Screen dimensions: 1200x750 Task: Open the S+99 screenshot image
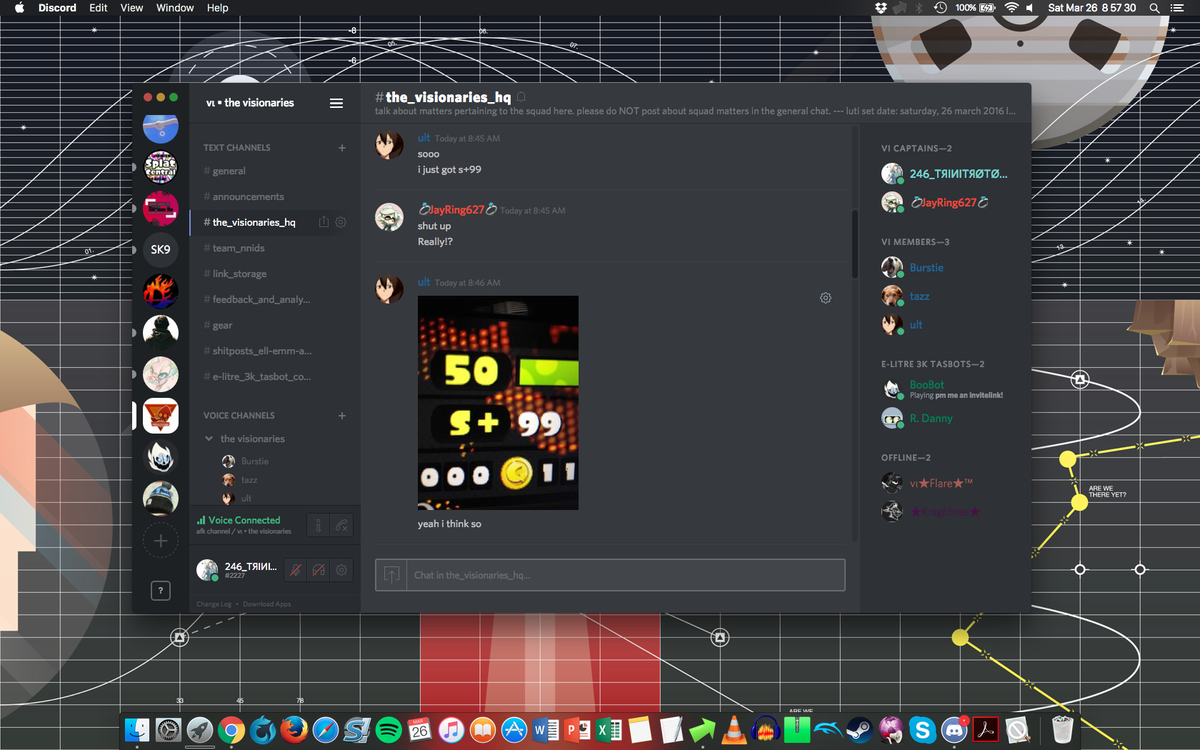click(498, 403)
